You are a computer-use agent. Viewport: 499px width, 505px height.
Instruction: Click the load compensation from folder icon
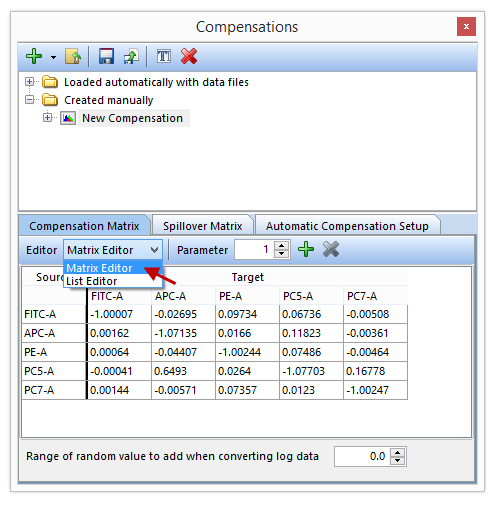tap(73, 56)
